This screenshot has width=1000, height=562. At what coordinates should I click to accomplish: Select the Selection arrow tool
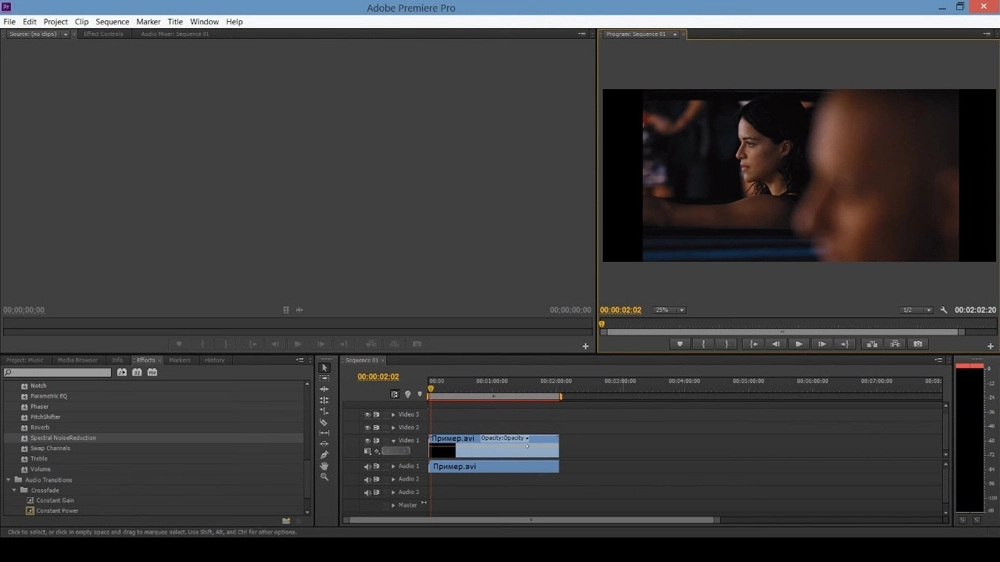tap(324, 367)
